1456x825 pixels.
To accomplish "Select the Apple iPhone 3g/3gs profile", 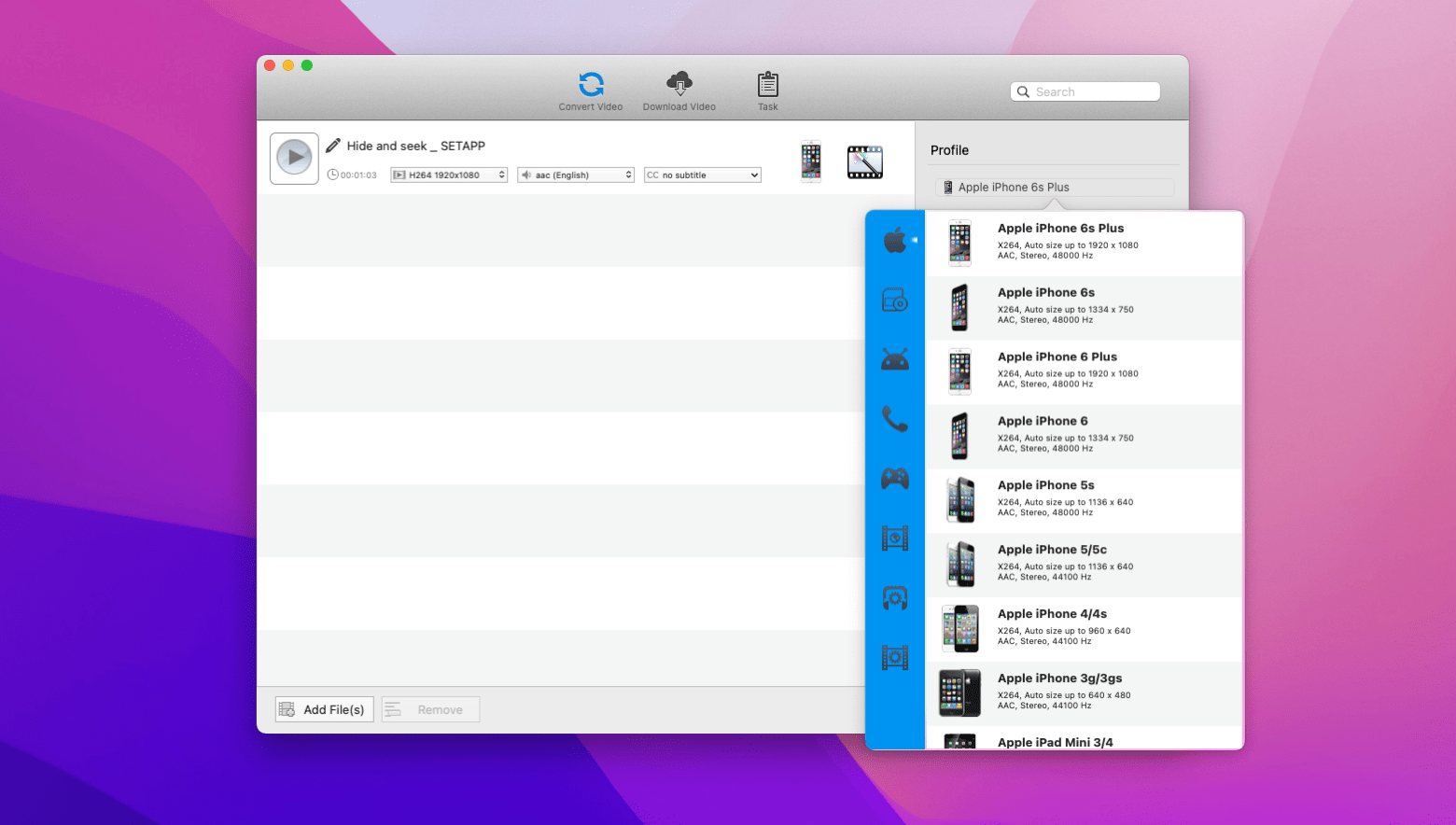I will (x=1083, y=691).
